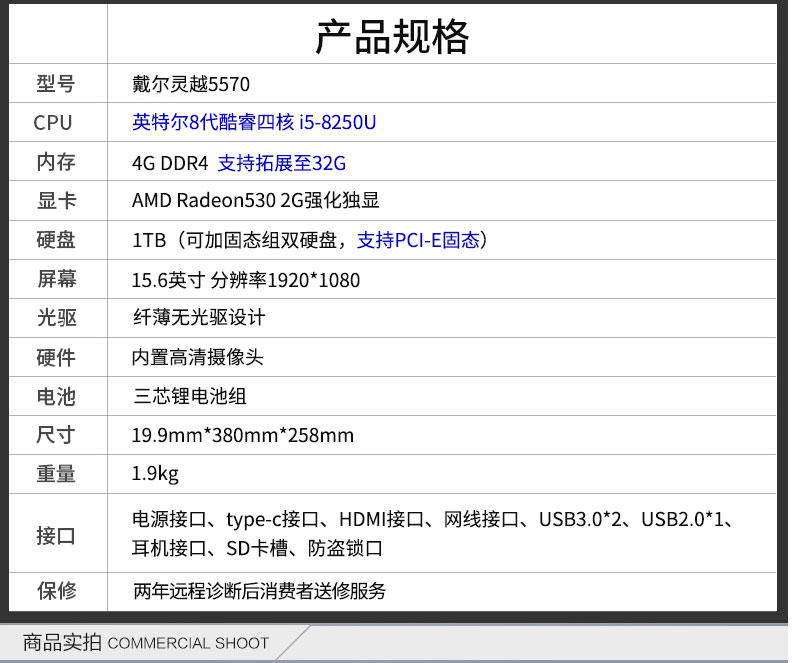Select the 显卡 row label
Image resolution: width=792 pixels, height=663 pixels.
[x=56, y=200]
